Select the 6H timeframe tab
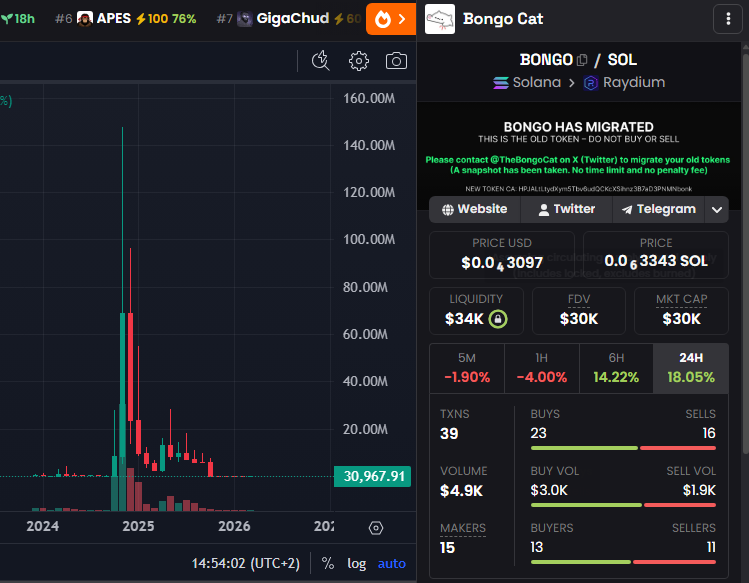749x583 pixels. (616, 368)
